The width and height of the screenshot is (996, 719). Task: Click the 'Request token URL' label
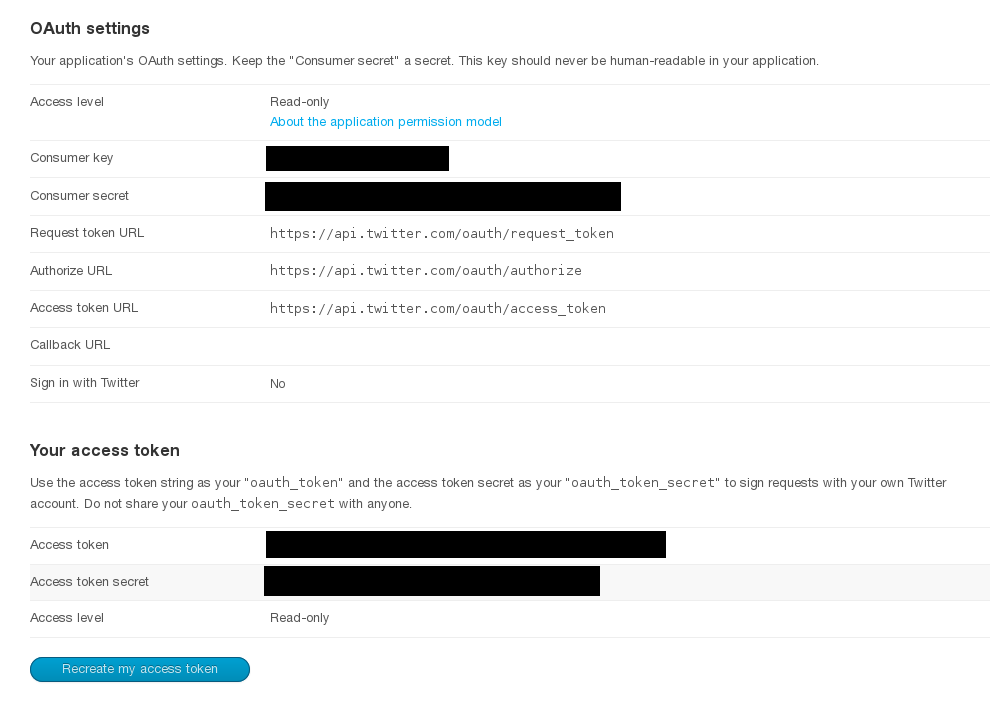click(x=87, y=232)
